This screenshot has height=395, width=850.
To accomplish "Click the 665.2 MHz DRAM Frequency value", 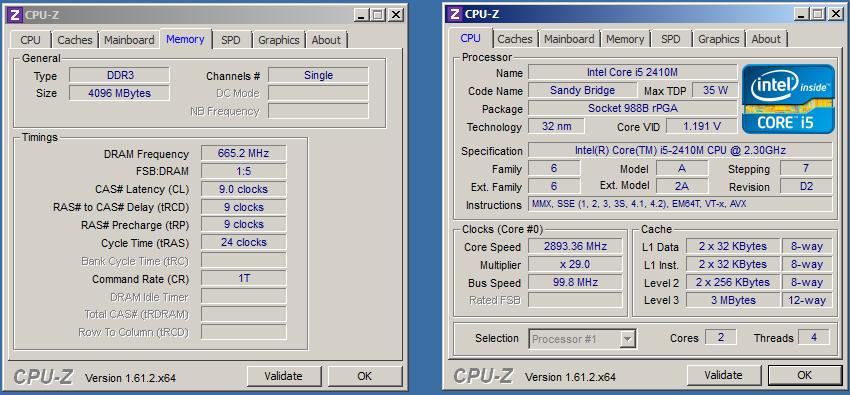I will click(x=243, y=153).
